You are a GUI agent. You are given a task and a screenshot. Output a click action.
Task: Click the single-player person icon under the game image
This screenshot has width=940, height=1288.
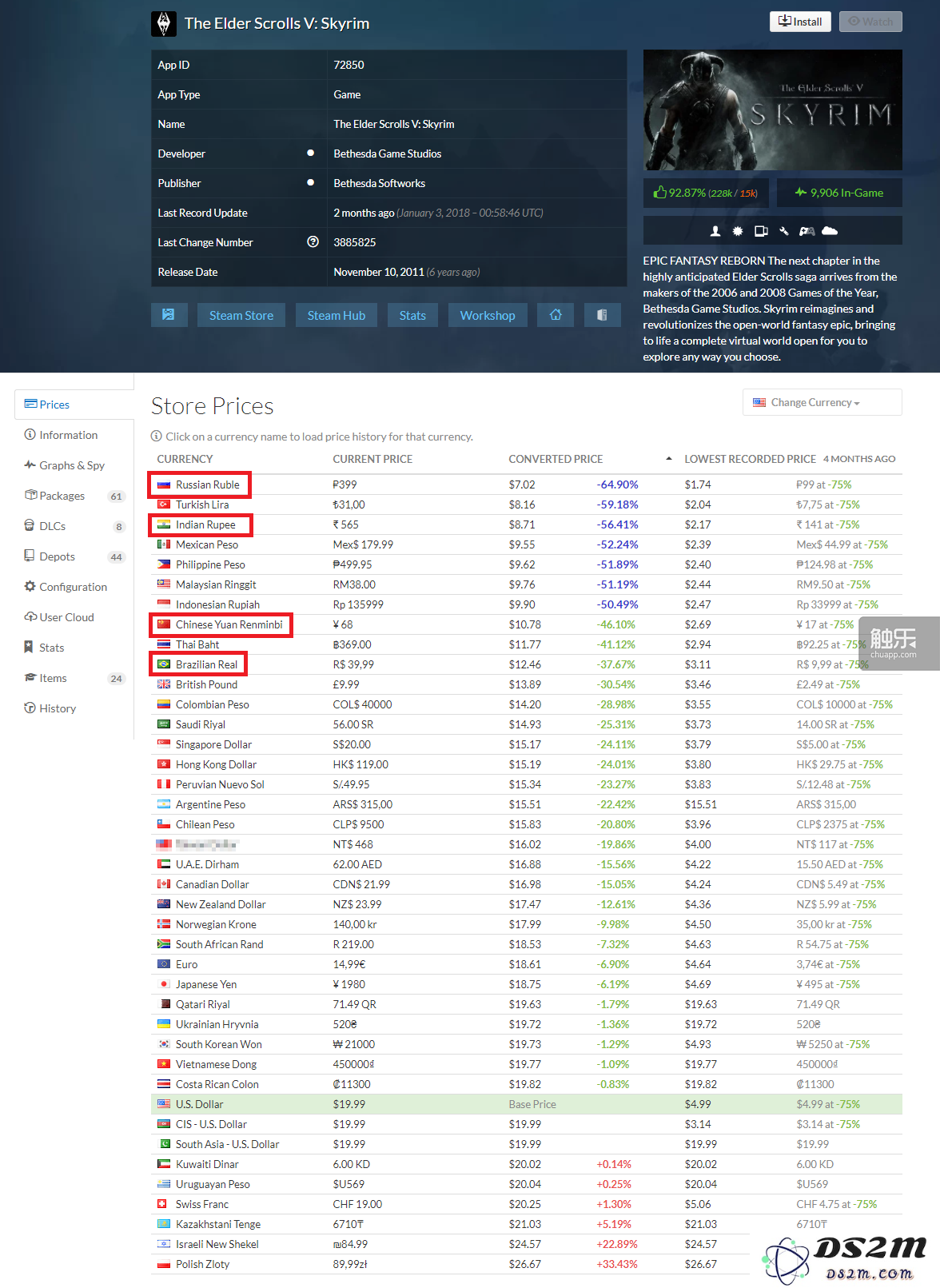[715, 231]
